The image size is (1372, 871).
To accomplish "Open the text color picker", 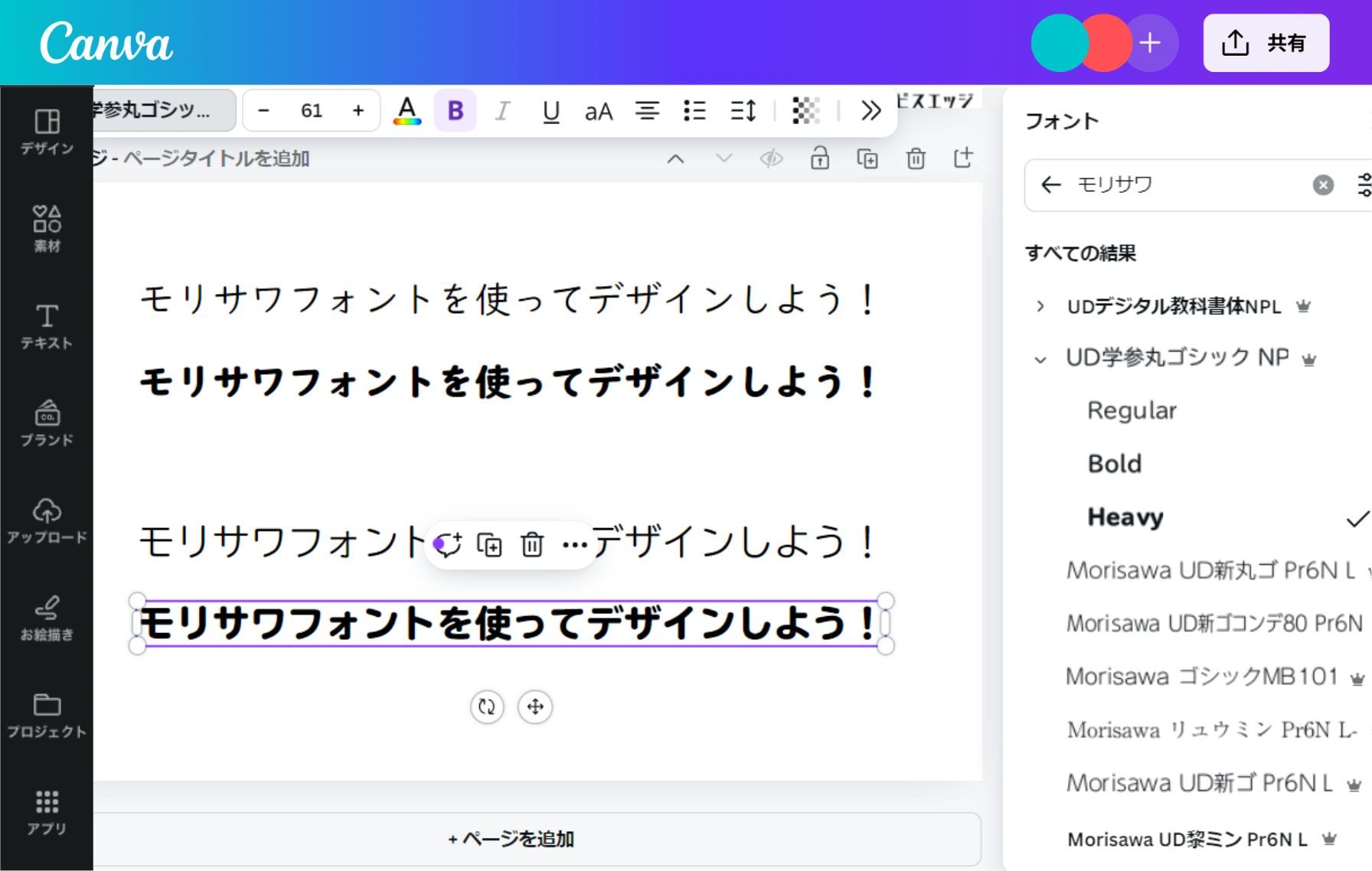I will (x=408, y=110).
